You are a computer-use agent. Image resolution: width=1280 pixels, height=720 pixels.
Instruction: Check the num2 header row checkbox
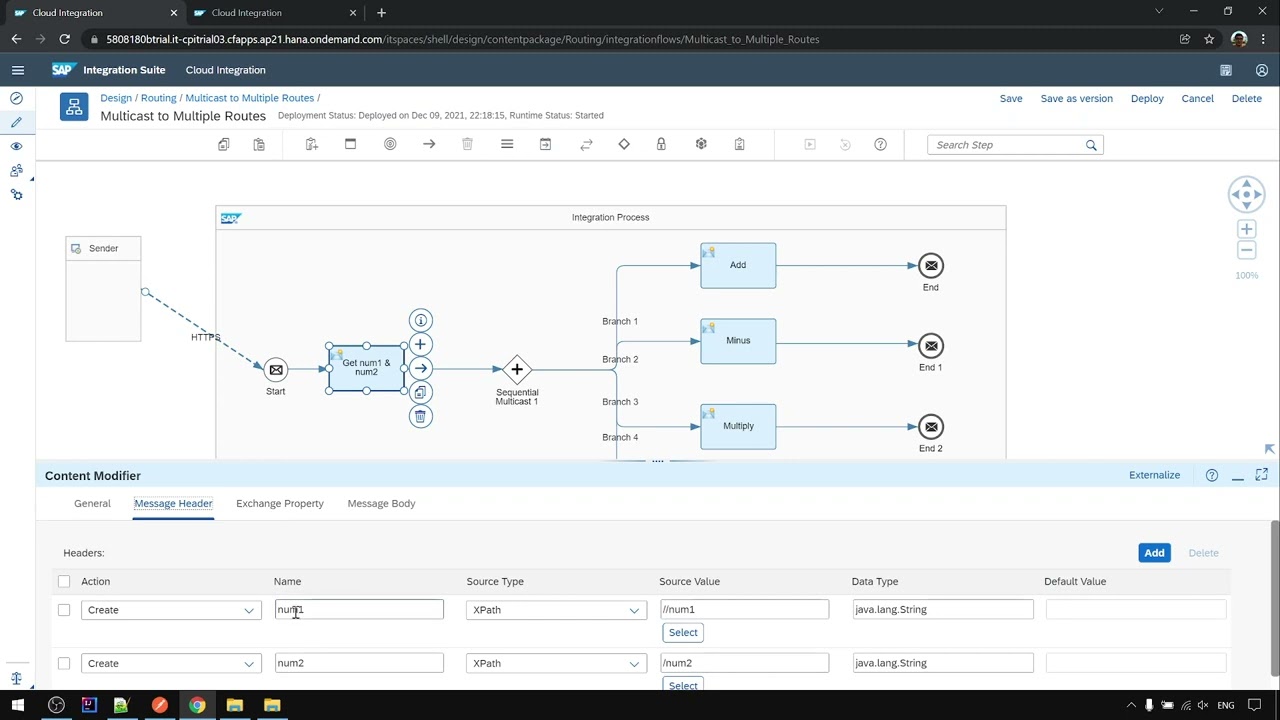coord(64,663)
